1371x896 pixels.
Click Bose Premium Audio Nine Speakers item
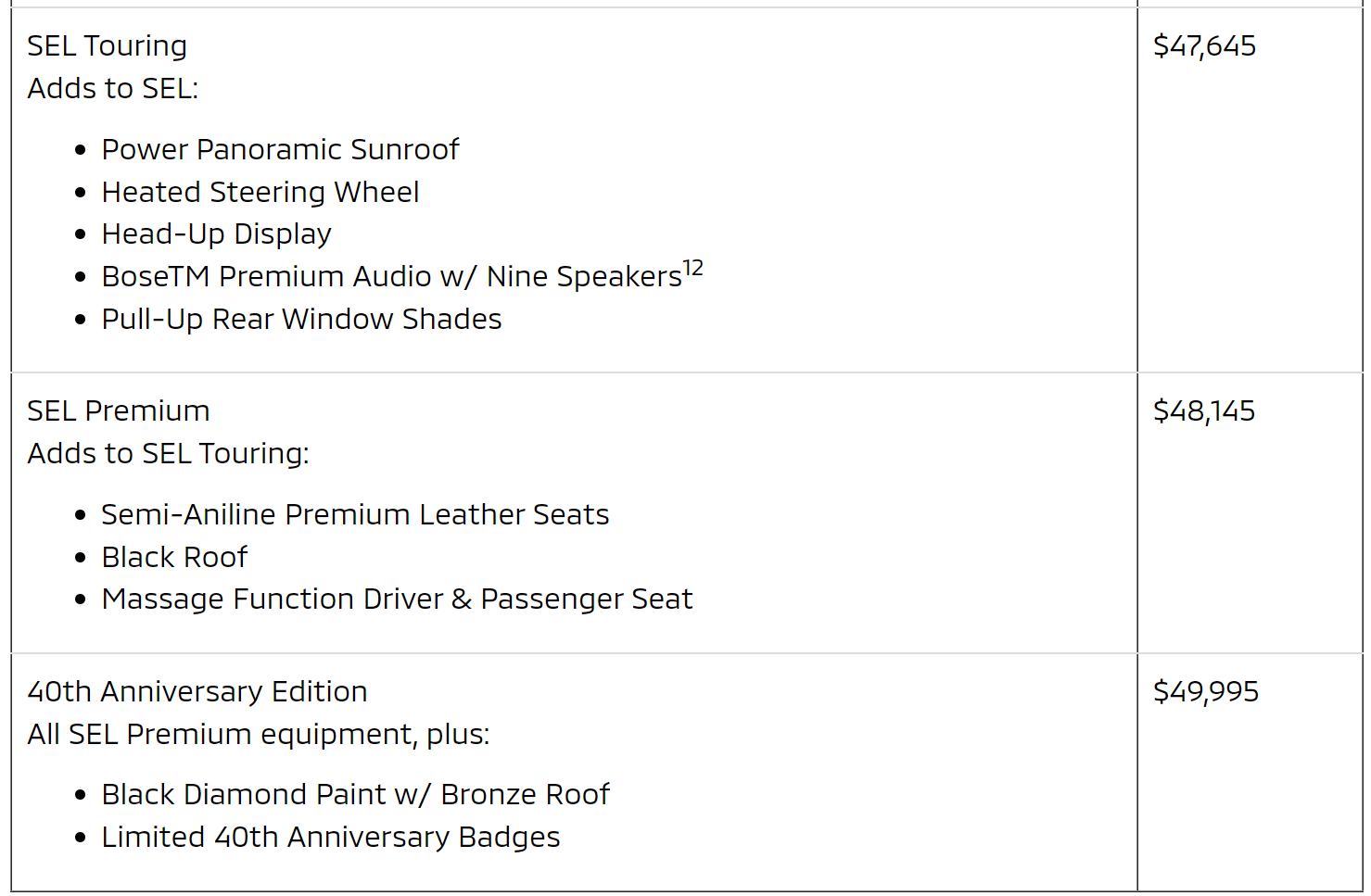tap(391, 276)
